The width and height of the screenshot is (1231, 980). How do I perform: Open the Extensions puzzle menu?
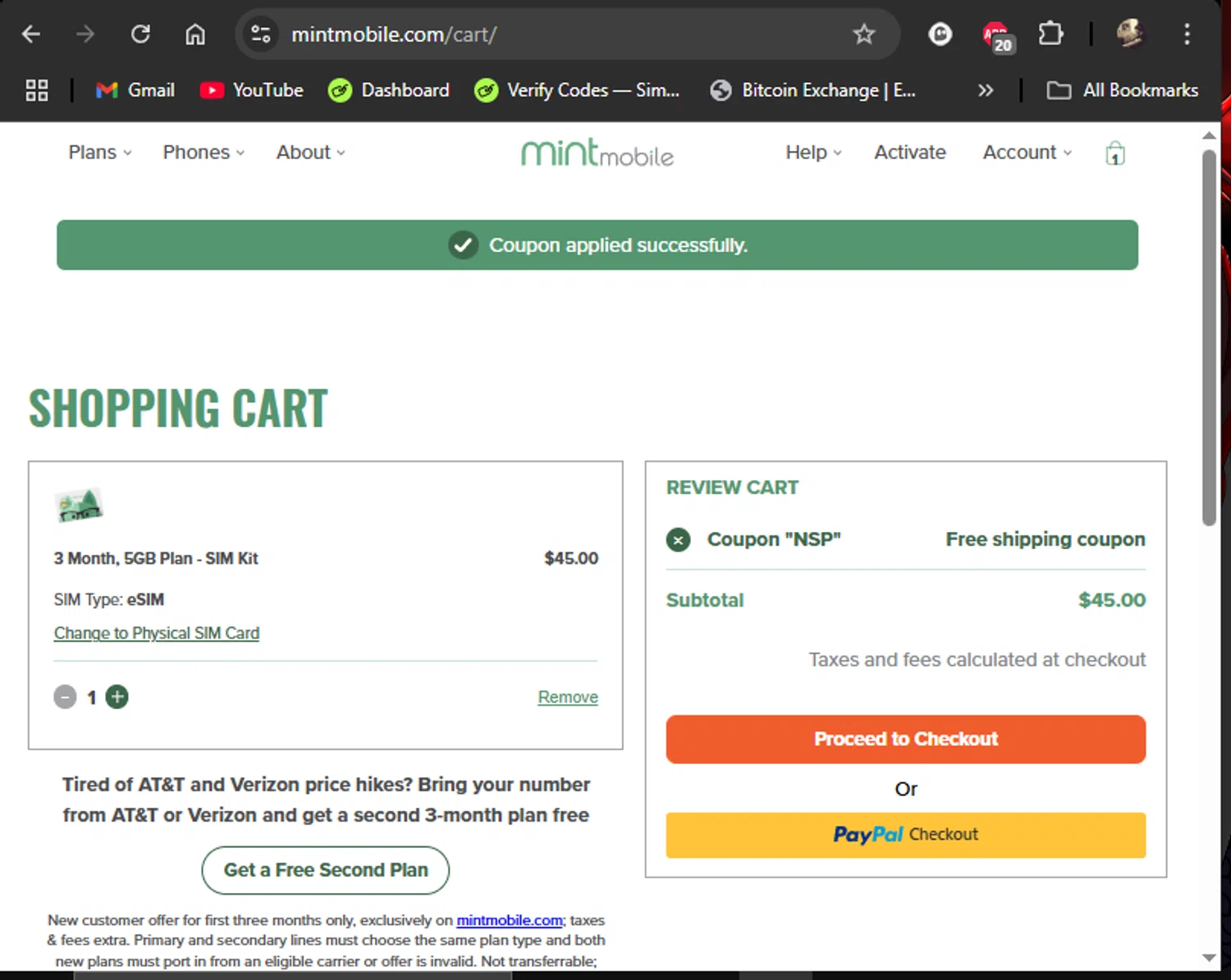click(x=1050, y=34)
